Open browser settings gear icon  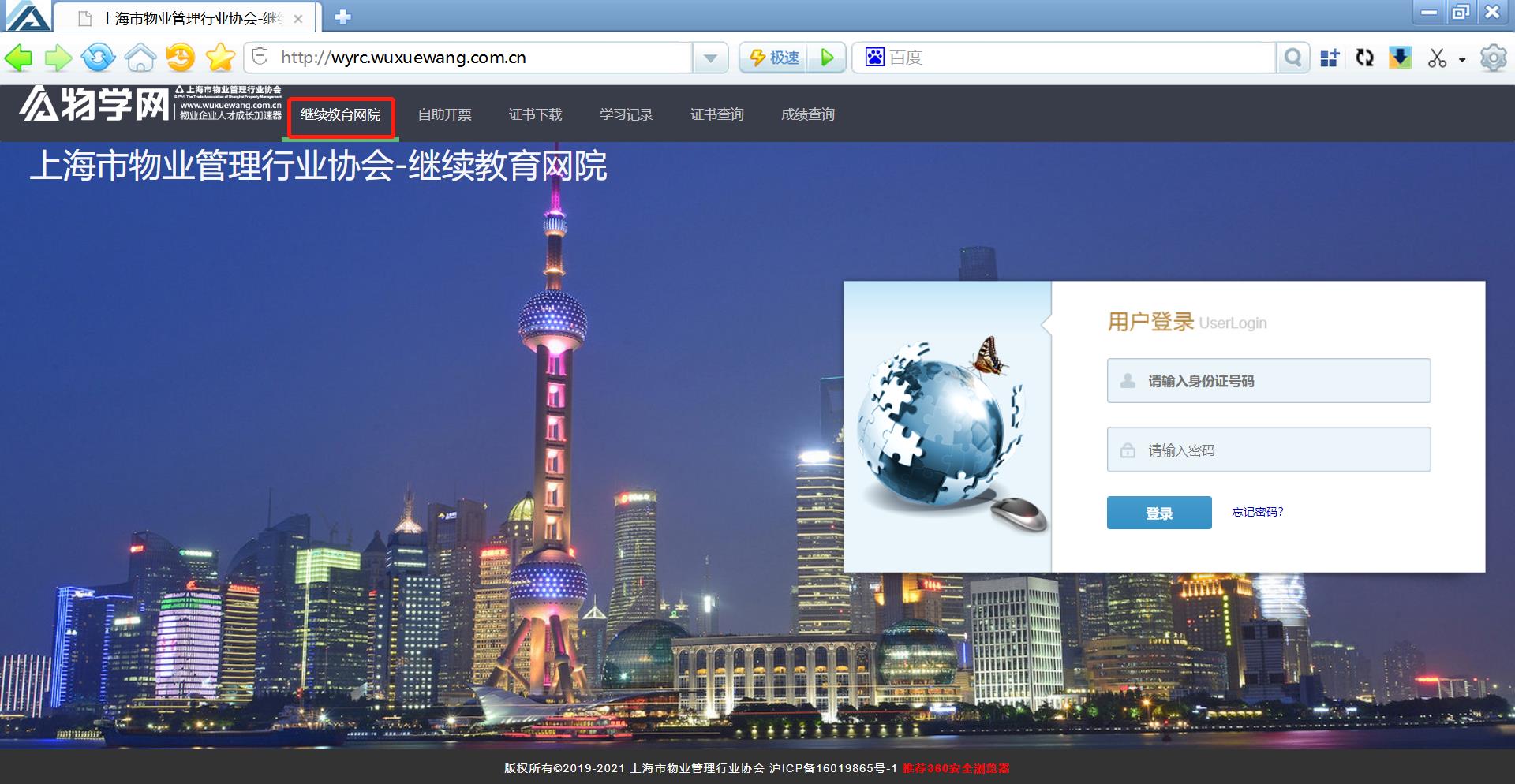[1493, 58]
